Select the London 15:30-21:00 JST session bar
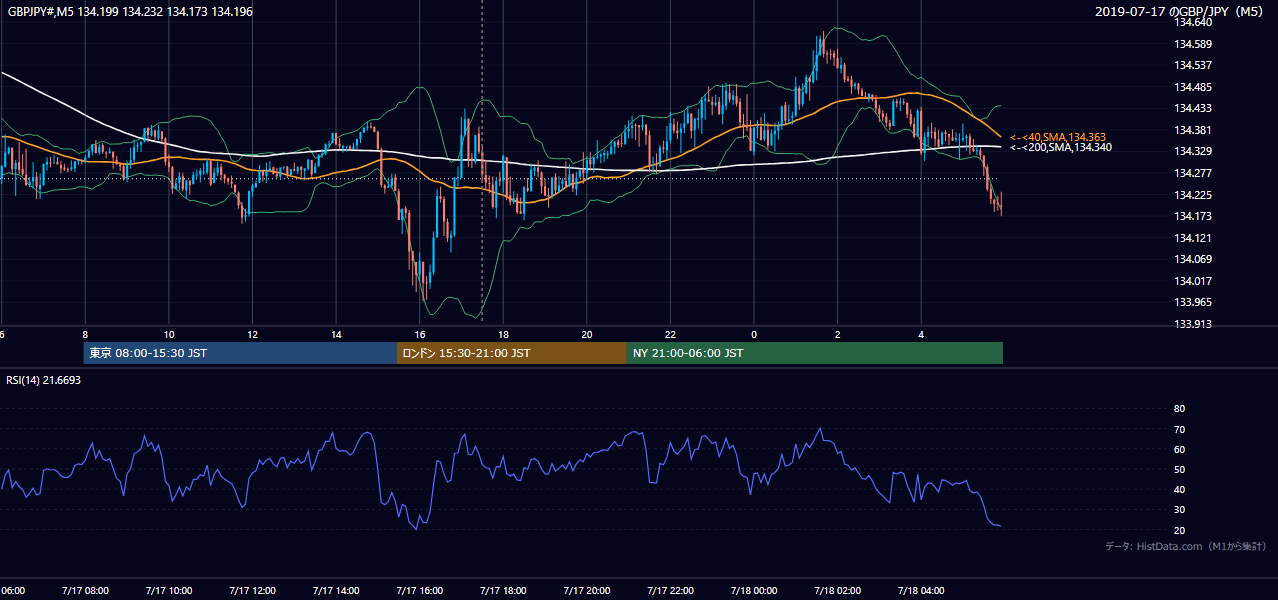This screenshot has width=1278, height=600. pos(511,353)
